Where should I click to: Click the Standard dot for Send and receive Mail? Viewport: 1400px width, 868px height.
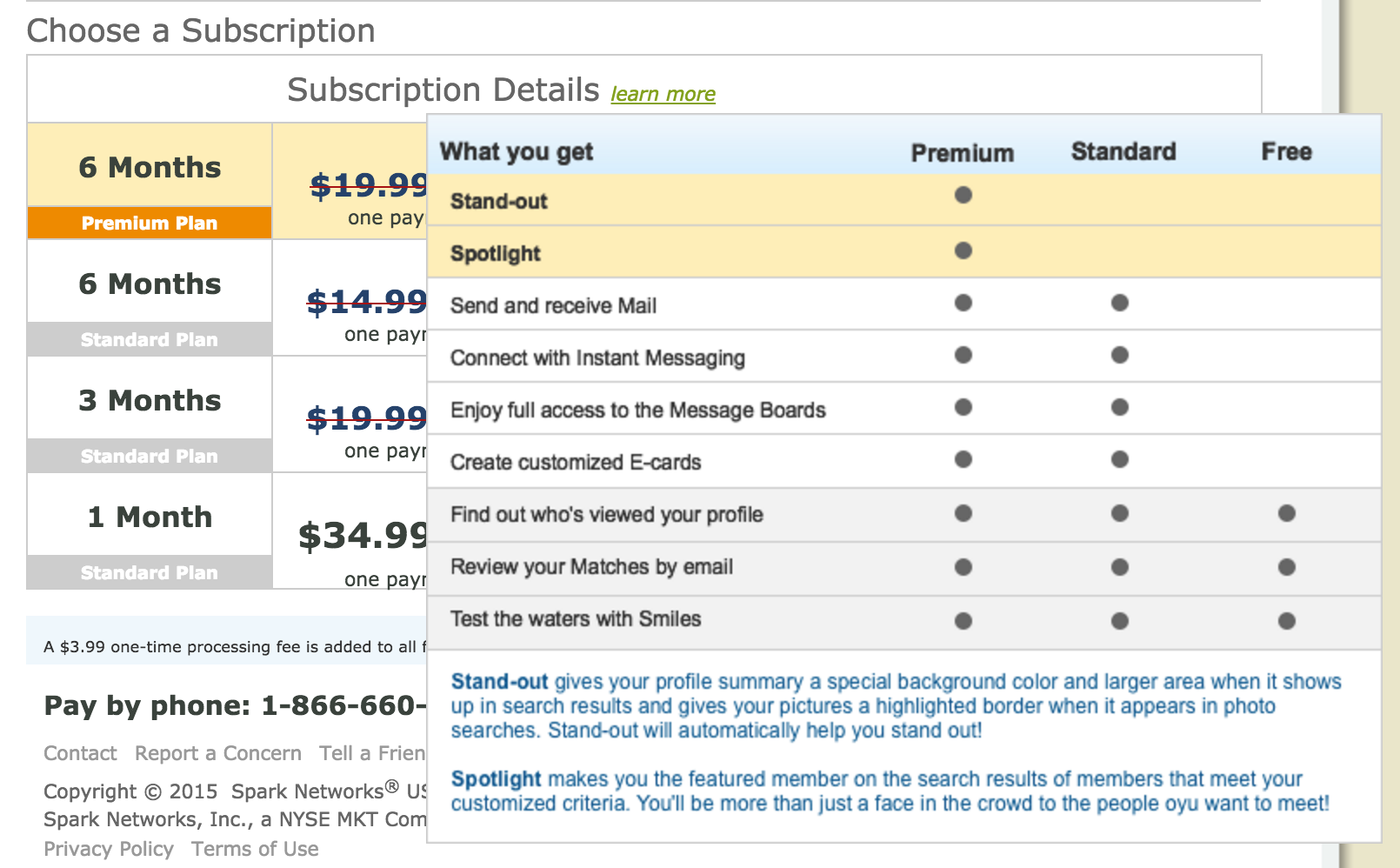click(1119, 303)
